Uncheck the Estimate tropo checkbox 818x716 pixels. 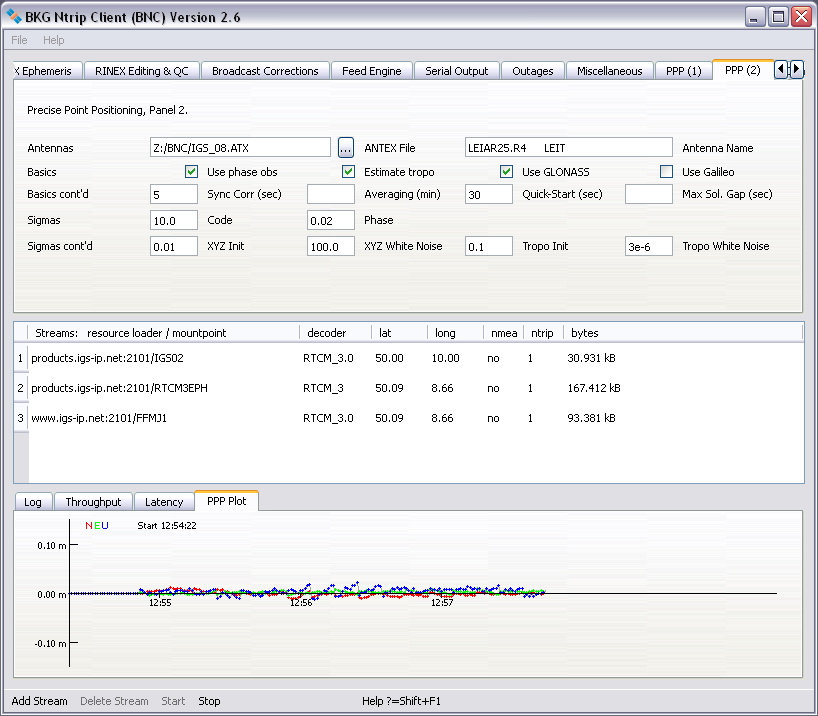tap(349, 172)
